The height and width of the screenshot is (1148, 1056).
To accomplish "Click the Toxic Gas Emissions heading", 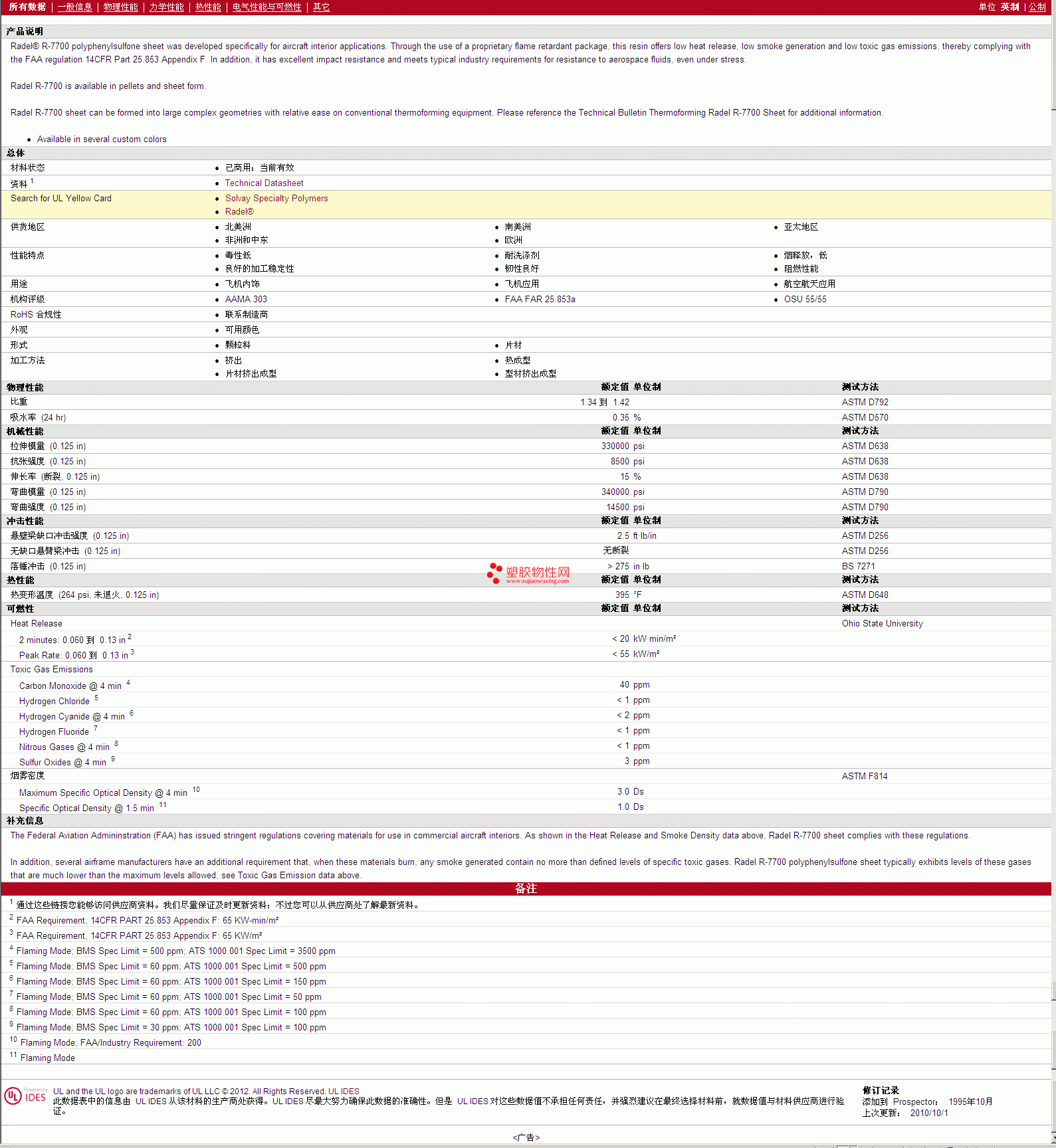I will [x=51, y=669].
